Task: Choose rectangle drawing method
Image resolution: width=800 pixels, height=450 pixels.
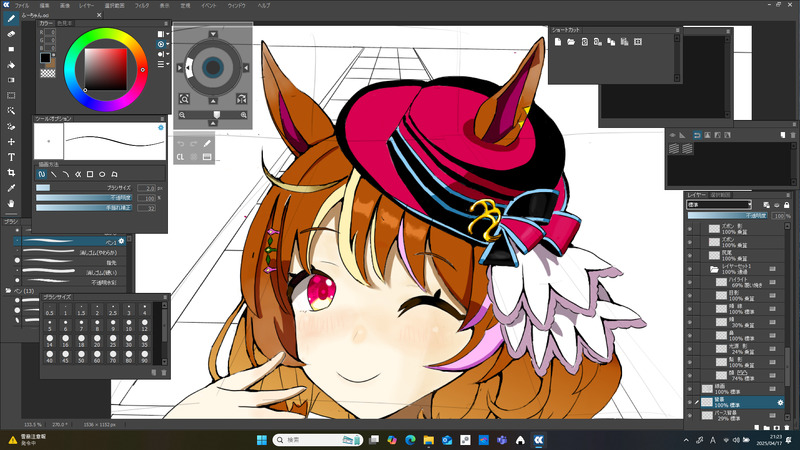Action: tap(90, 174)
